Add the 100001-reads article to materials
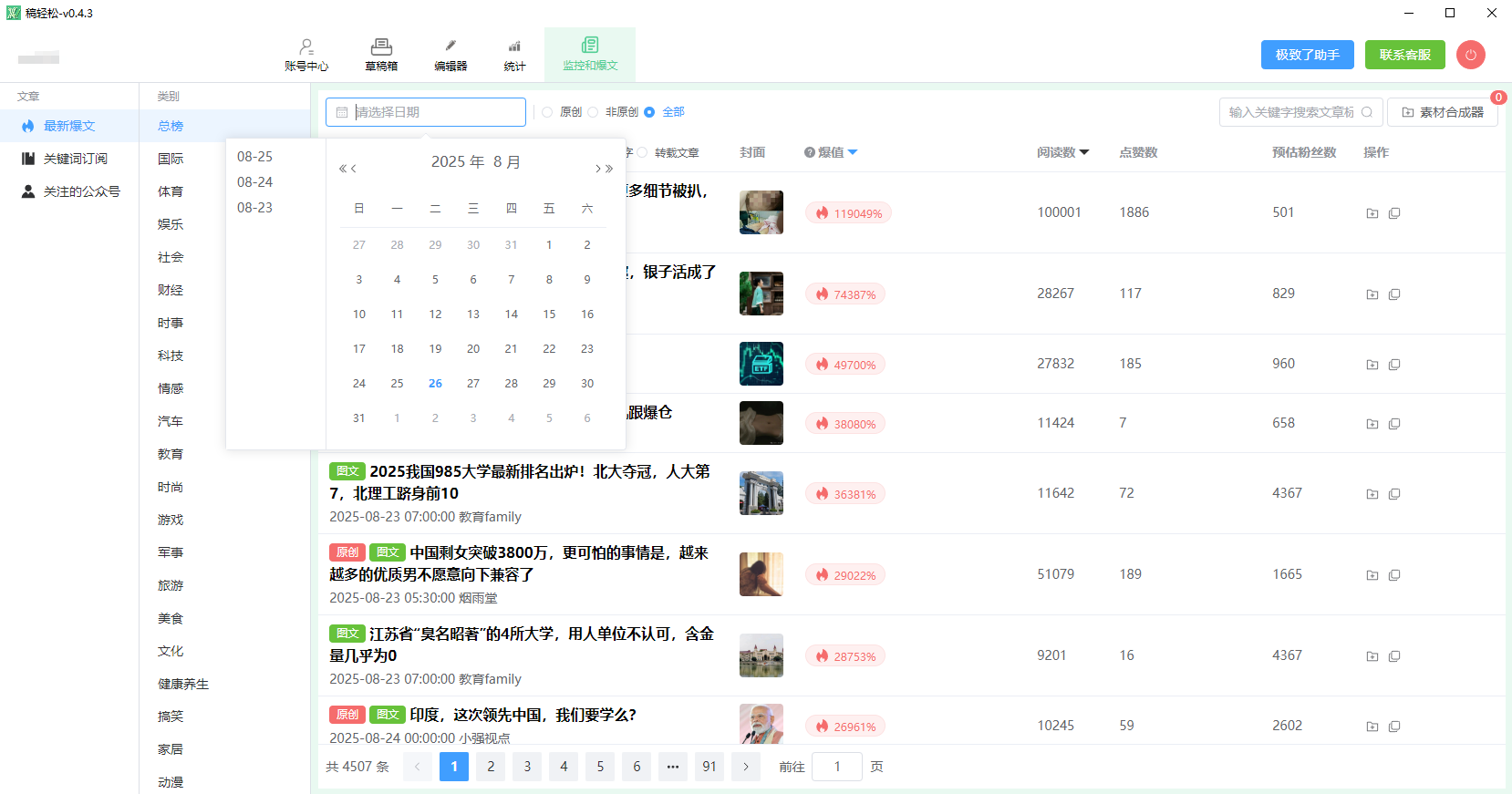 pyautogui.click(x=1372, y=213)
